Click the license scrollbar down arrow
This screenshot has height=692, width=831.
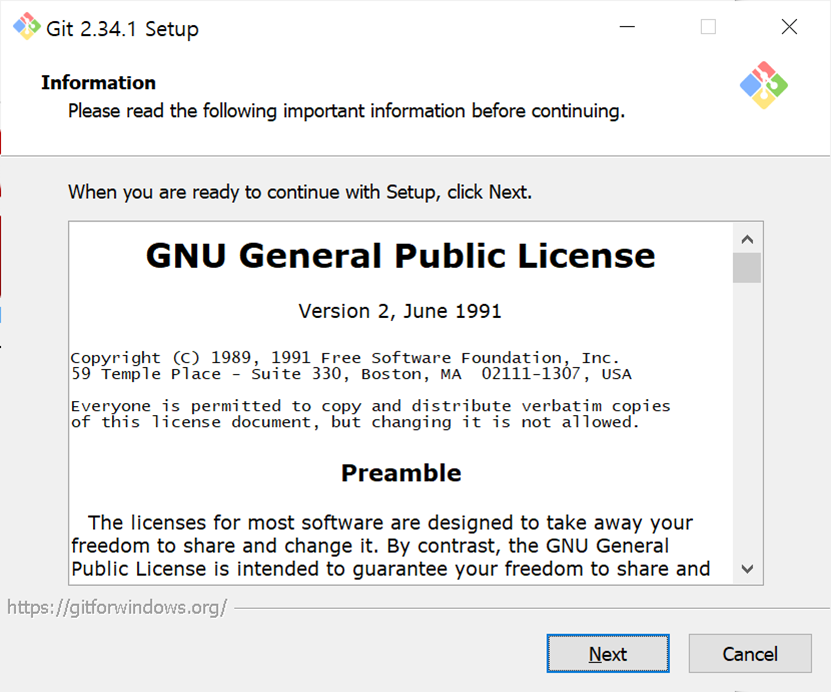pyautogui.click(x=747, y=569)
